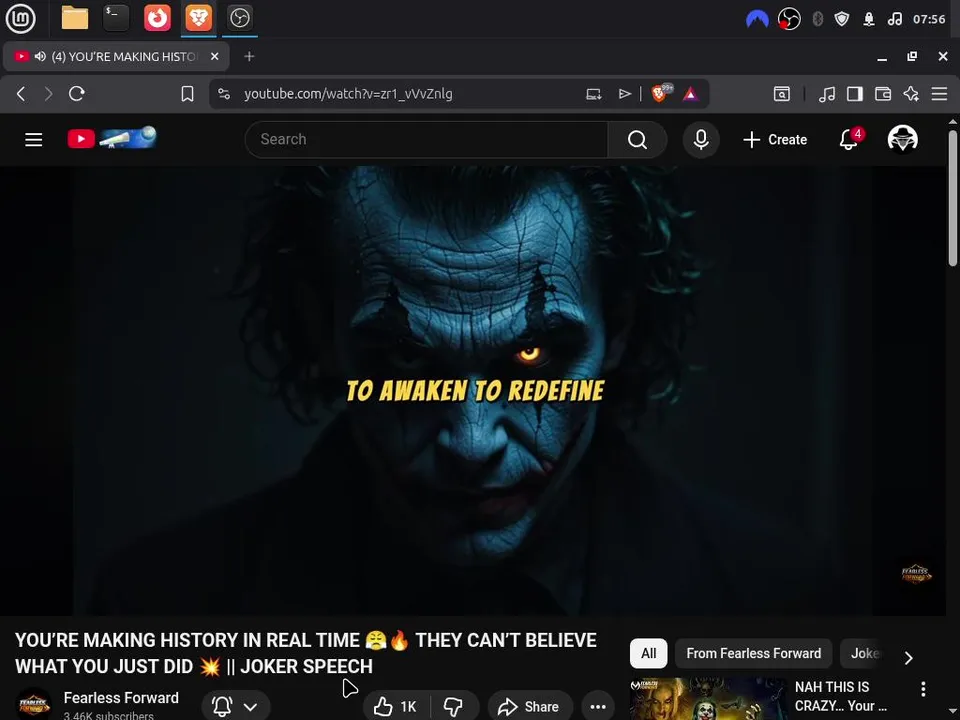960x720 pixels.
Task: Mute the tab via speaker icon
Action: click(40, 56)
